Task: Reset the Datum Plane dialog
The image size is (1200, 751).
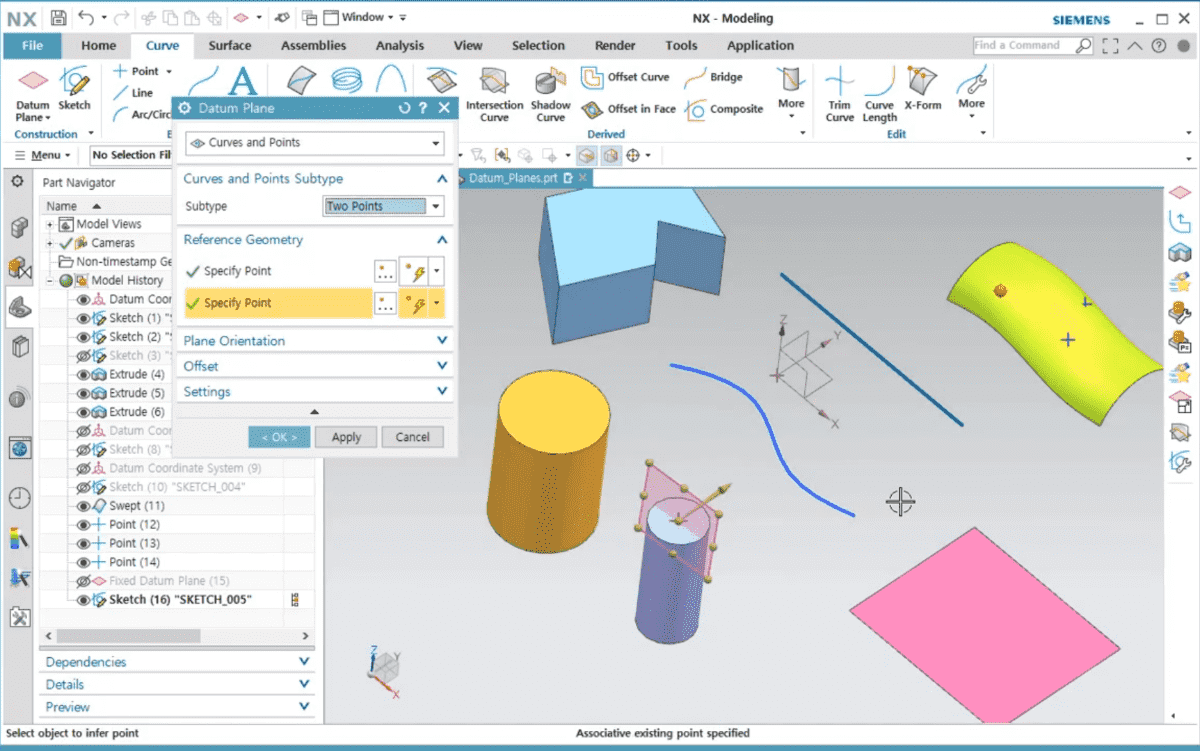Action: pos(404,108)
